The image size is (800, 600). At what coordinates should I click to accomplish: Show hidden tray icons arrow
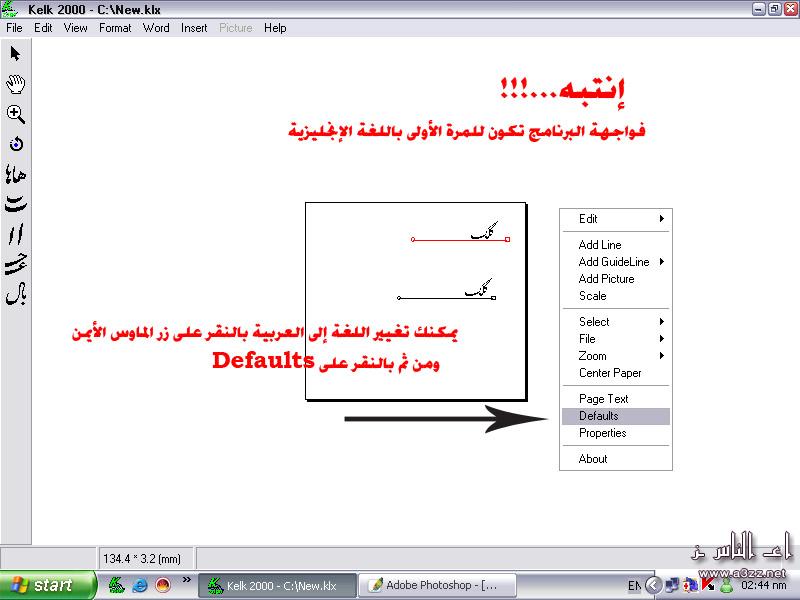[x=654, y=585]
